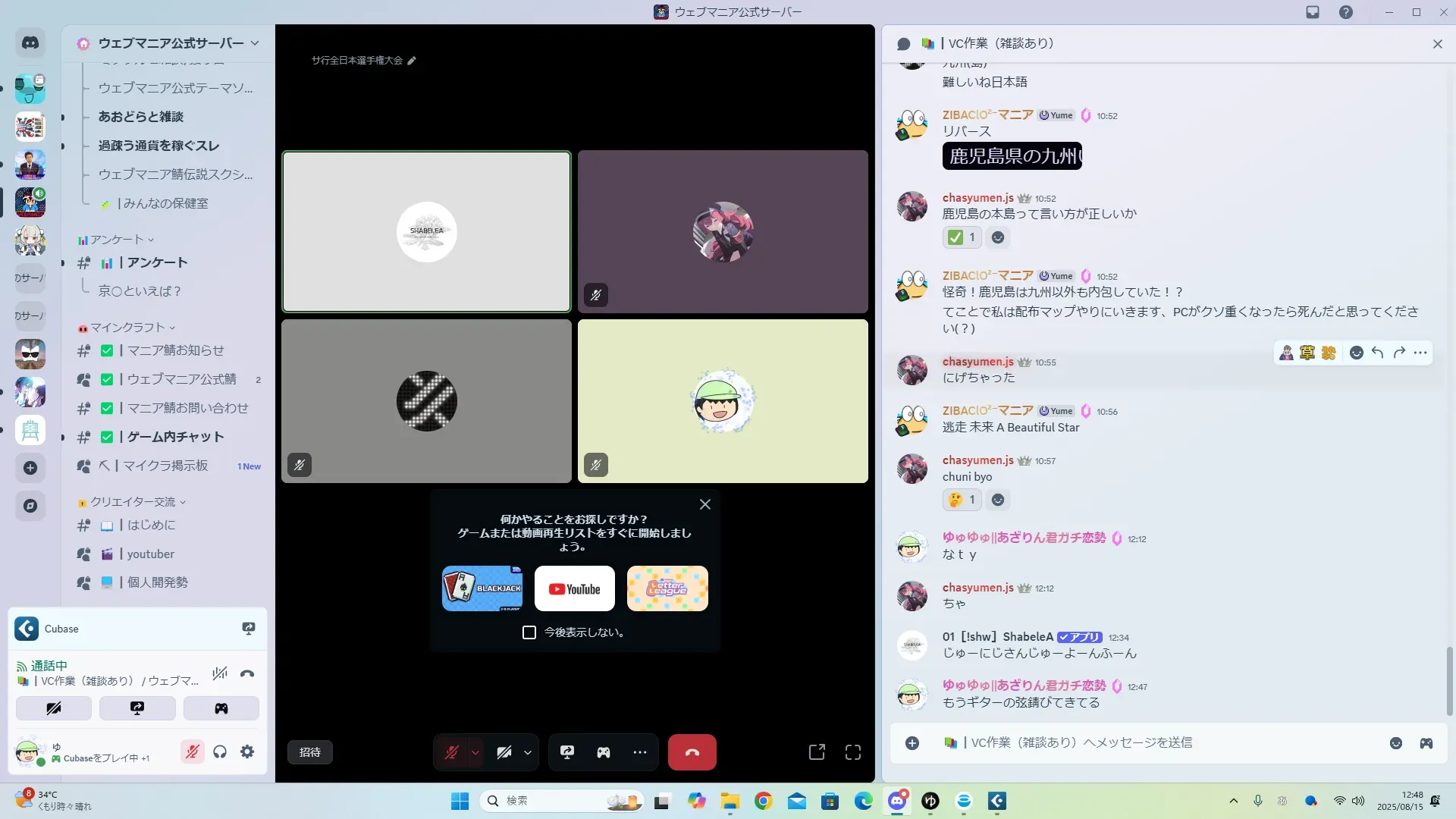This screenshot has width=1456, height=819.
Task: Collapse the マインクラフト category
Action: [127, 328]
